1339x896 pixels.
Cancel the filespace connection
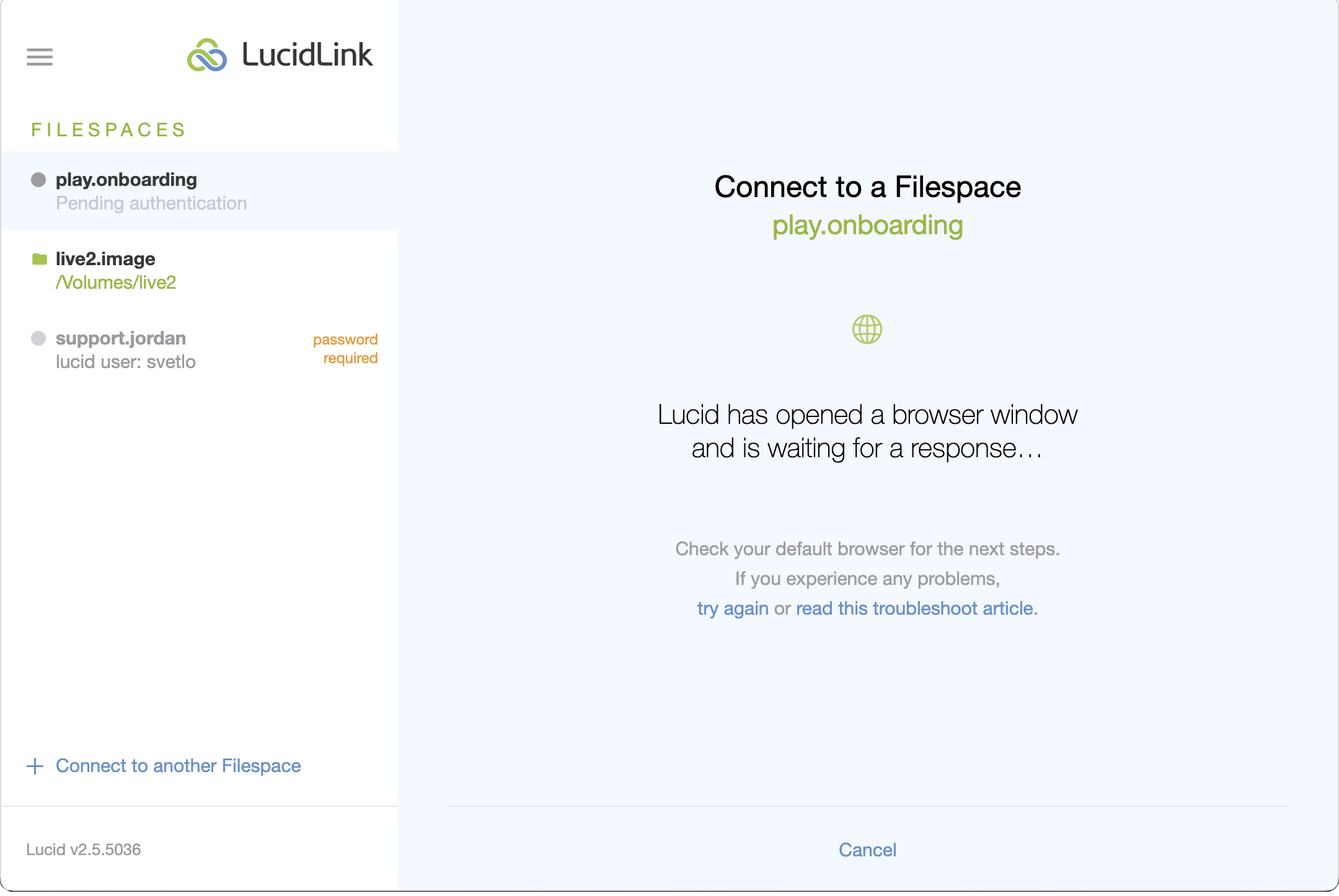click(x=867, y=850)
